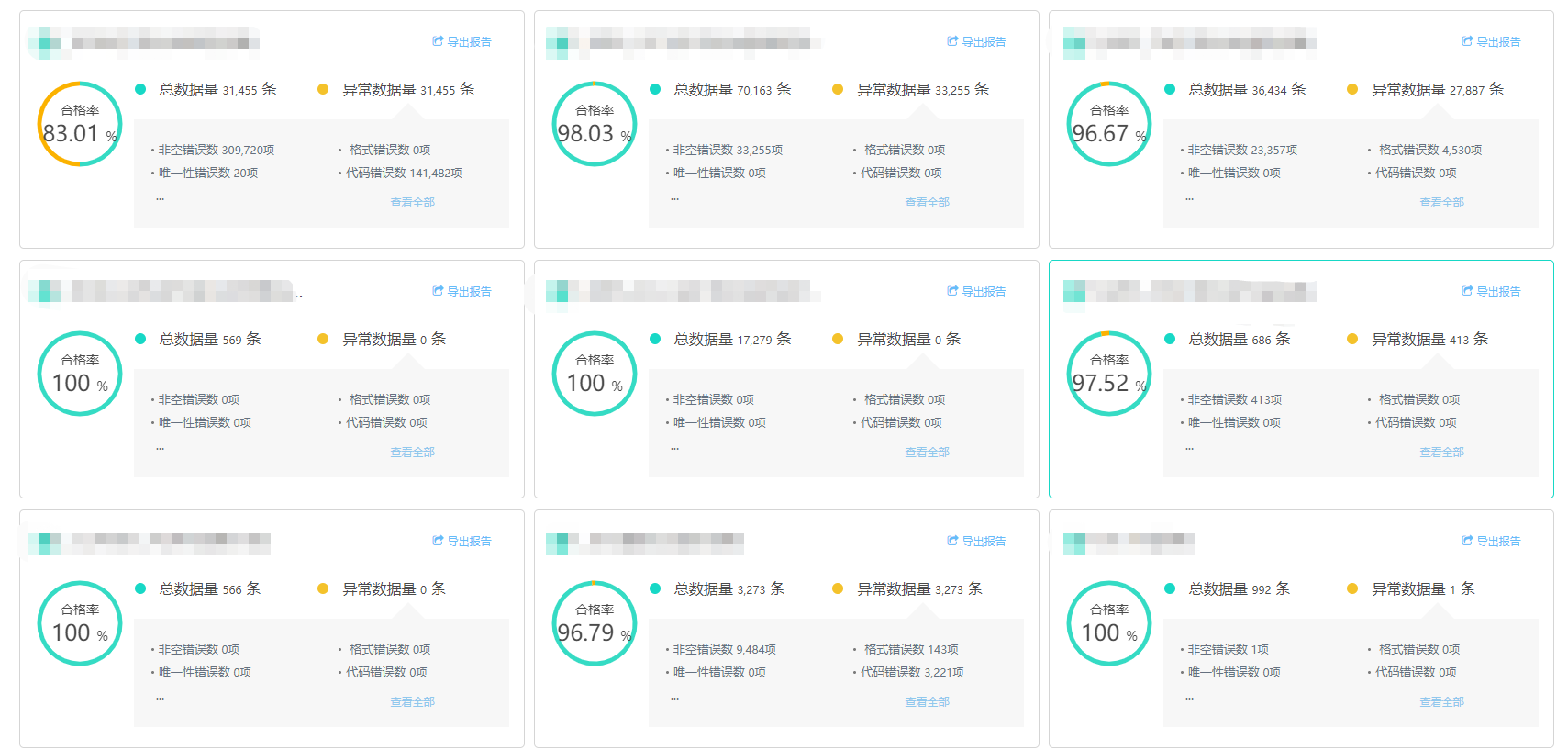Select the 代码错误数 141,482项 entry
The width and height of the screenshot is (1568, 750).
(403, 173)
